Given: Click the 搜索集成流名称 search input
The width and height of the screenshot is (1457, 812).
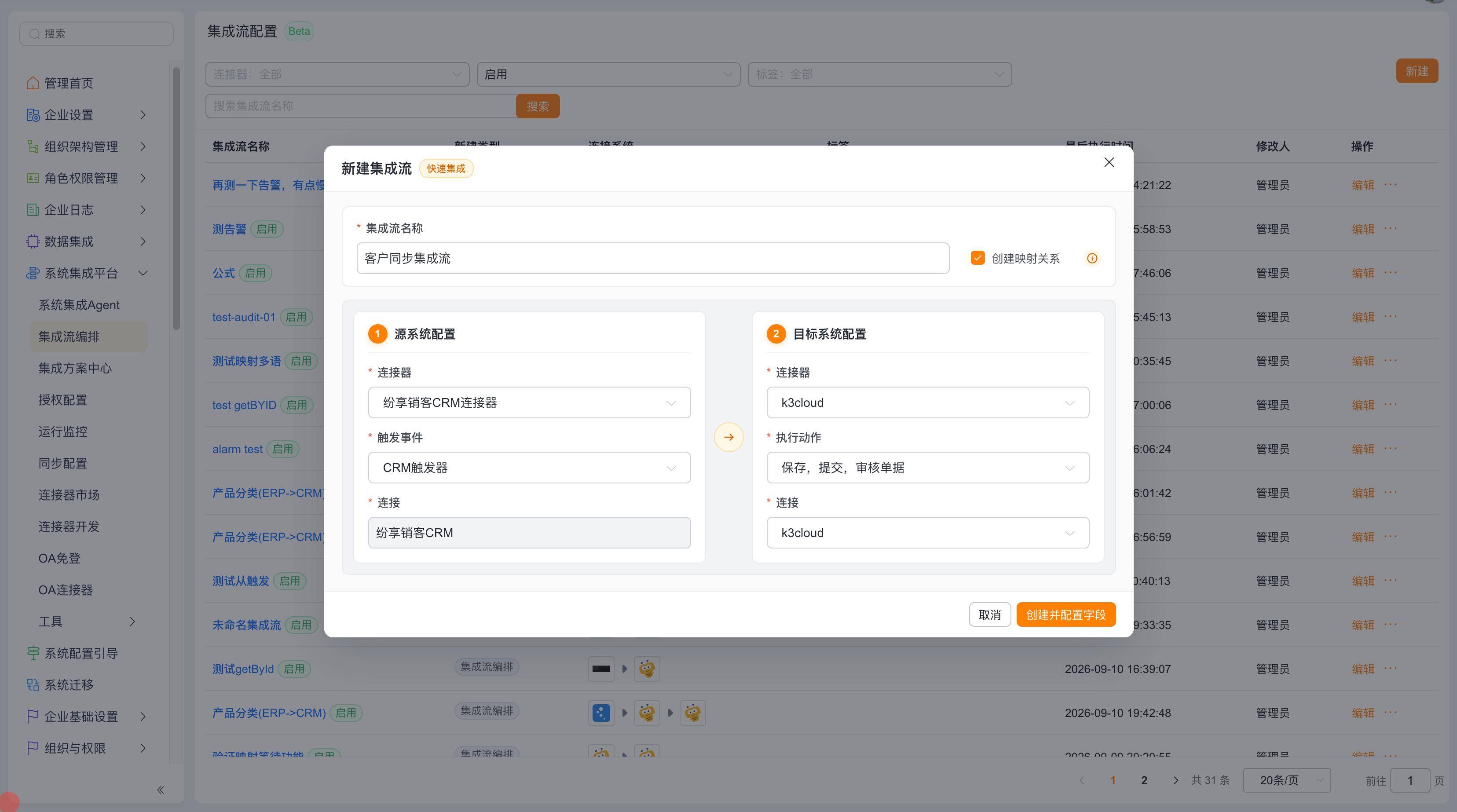Looking at the screenshot, I should [x=361, y=106].
